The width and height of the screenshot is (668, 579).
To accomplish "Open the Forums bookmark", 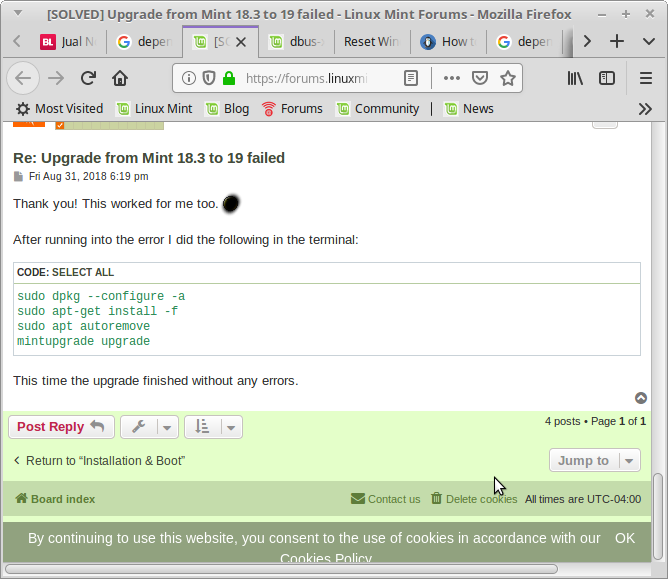I will (x=292, y=109).
